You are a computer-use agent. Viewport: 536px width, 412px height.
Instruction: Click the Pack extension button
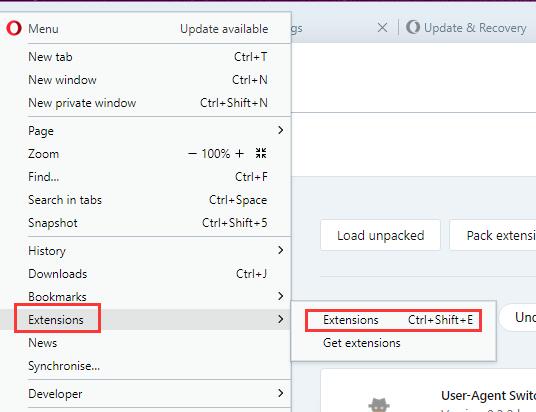coord(493,236)
